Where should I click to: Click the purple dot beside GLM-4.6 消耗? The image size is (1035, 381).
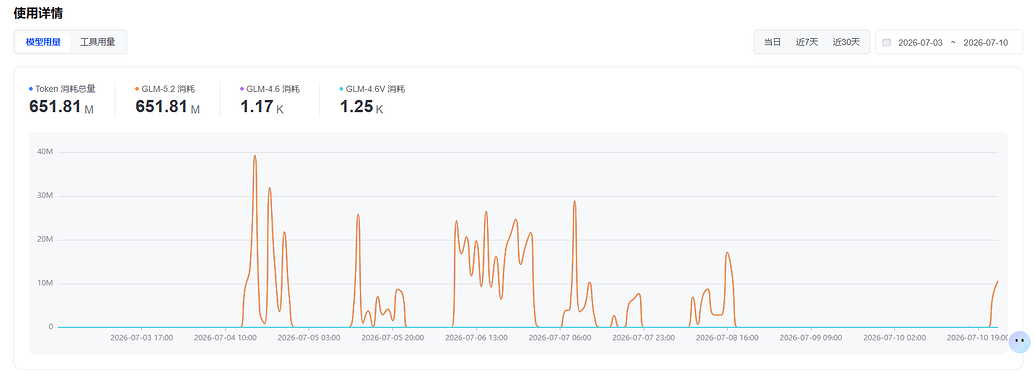point(242,88)
